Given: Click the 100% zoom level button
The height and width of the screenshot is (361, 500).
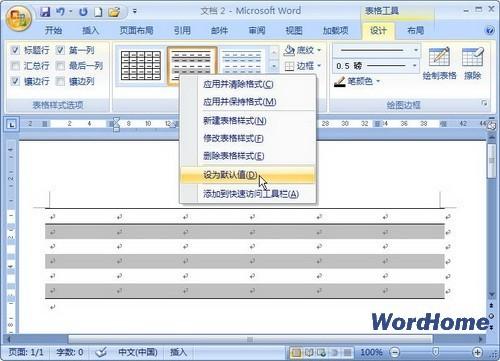Looking at the screenshot, I should [x=371, y=352].
